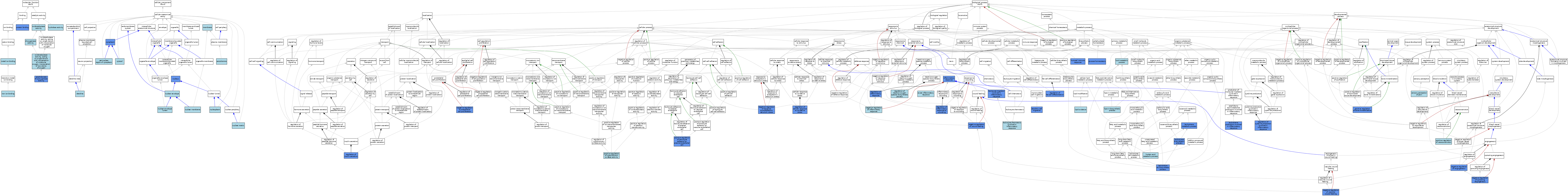Select the cellular_component root node
This screenshot has height=196, width=1568.
click(x=163, y=4)
